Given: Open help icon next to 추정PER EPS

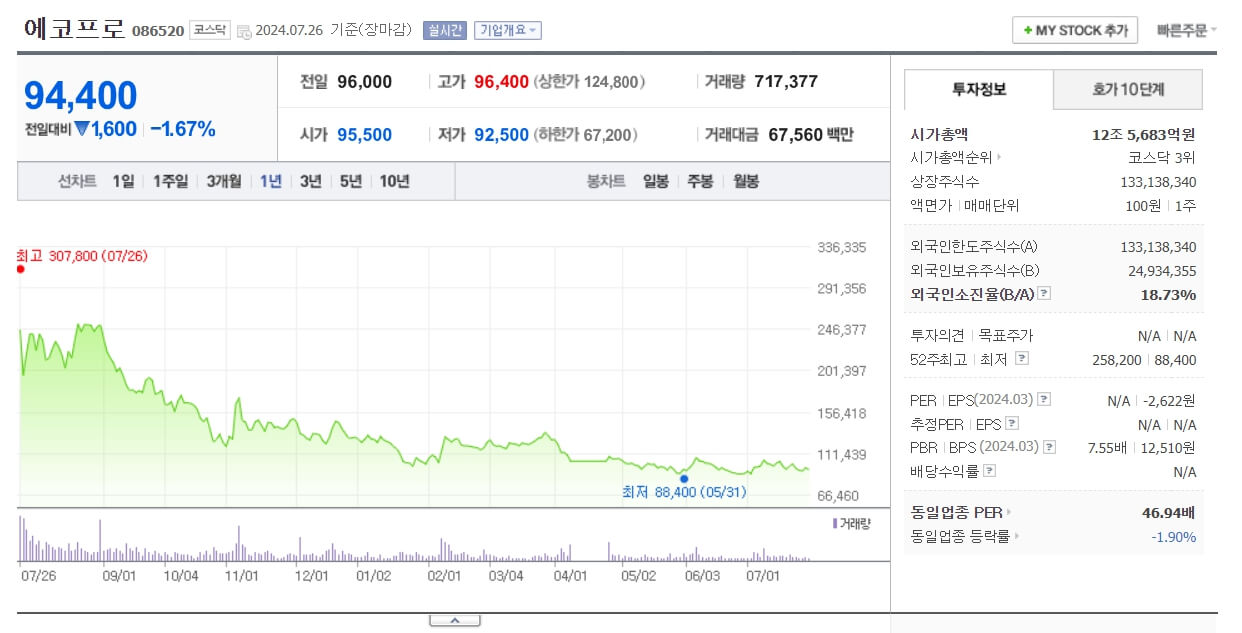Looking at the screenshot, I should point(1014,424).
